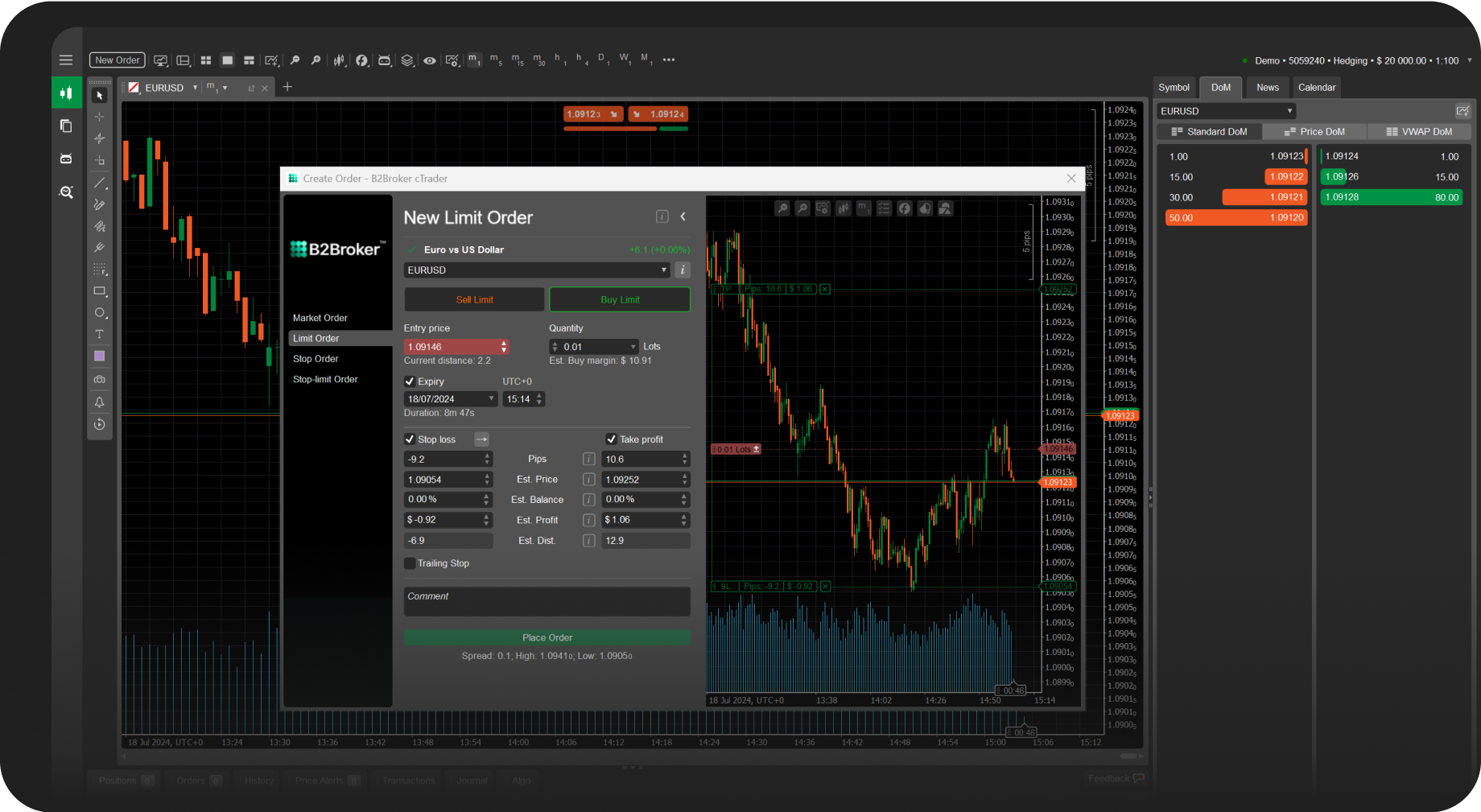Screen dimensions: 1481x812
Task: Select the rectangle shape tool
Action: (100, 291)
